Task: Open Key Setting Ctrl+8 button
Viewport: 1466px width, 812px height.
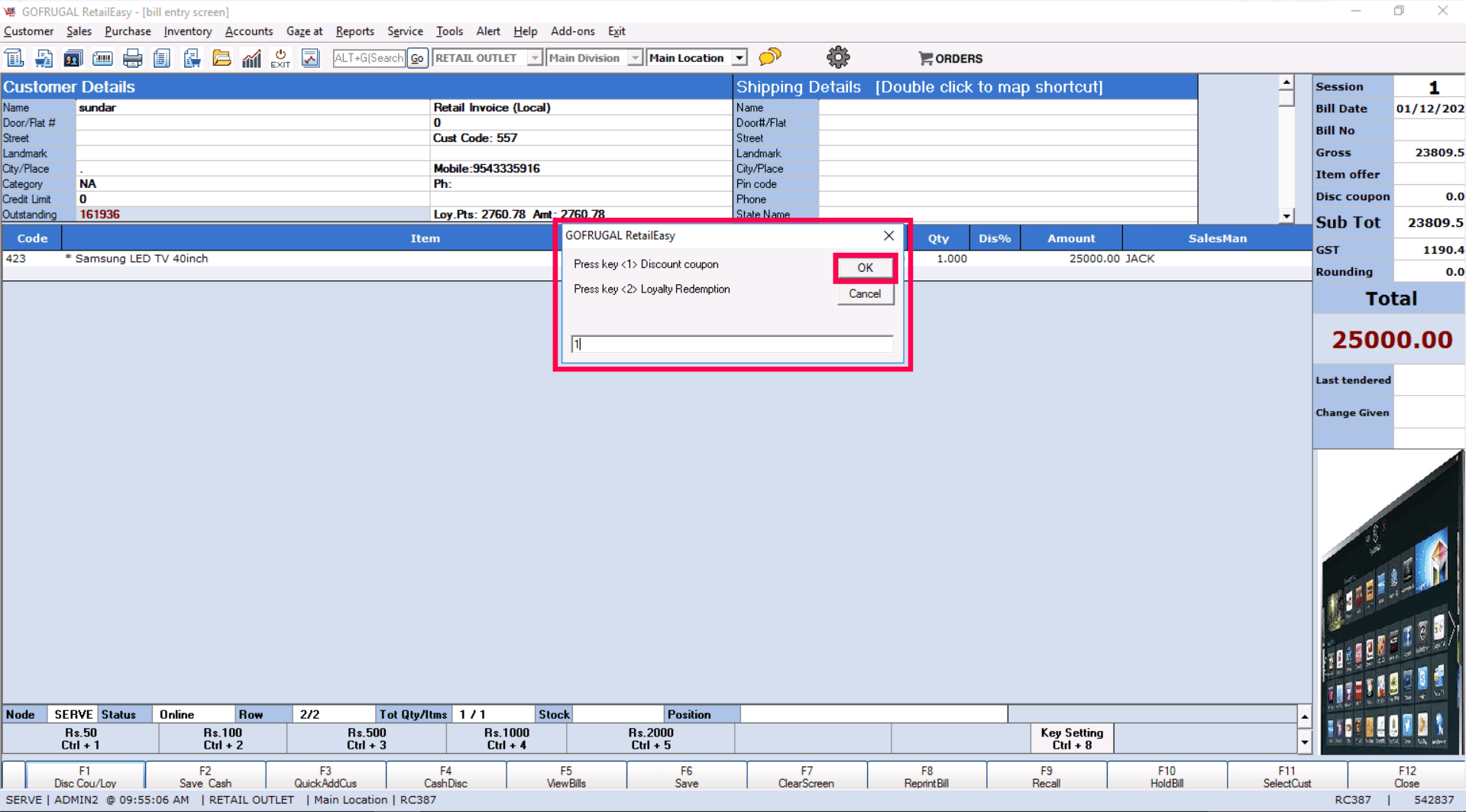Action: [1072, 739]
